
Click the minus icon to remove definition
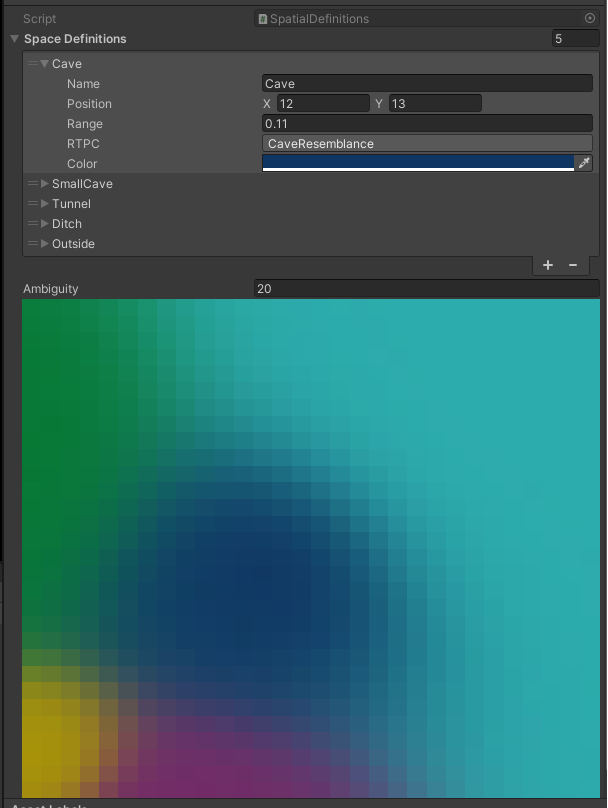(x=573, y=265)
